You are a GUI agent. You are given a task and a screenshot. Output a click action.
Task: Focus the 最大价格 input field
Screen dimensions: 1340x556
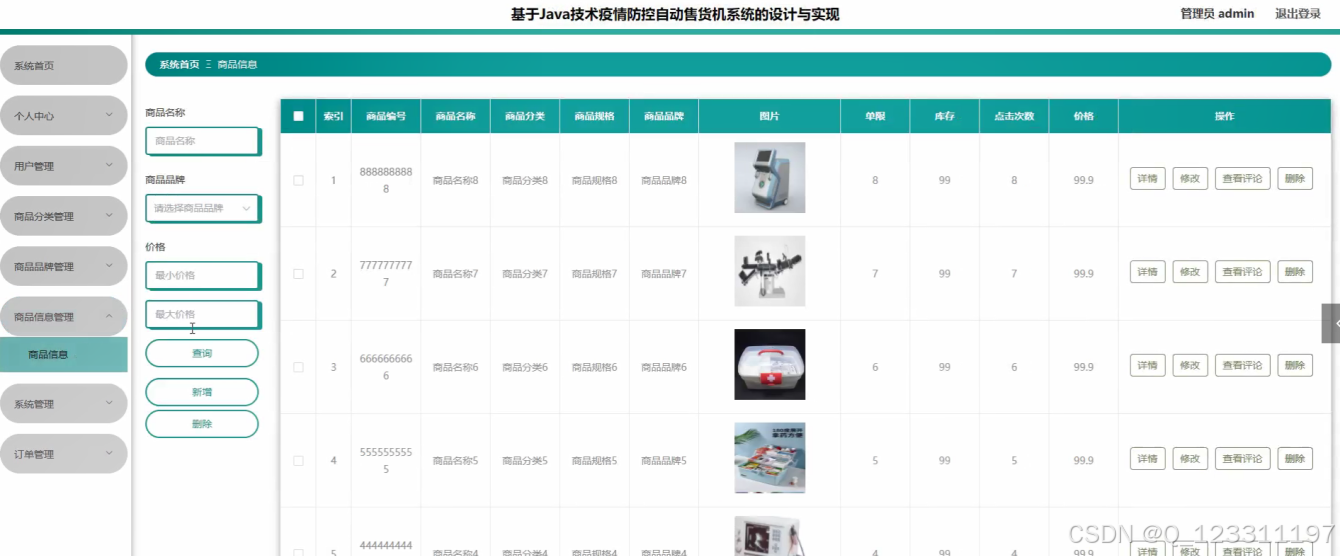pos(203,314)
